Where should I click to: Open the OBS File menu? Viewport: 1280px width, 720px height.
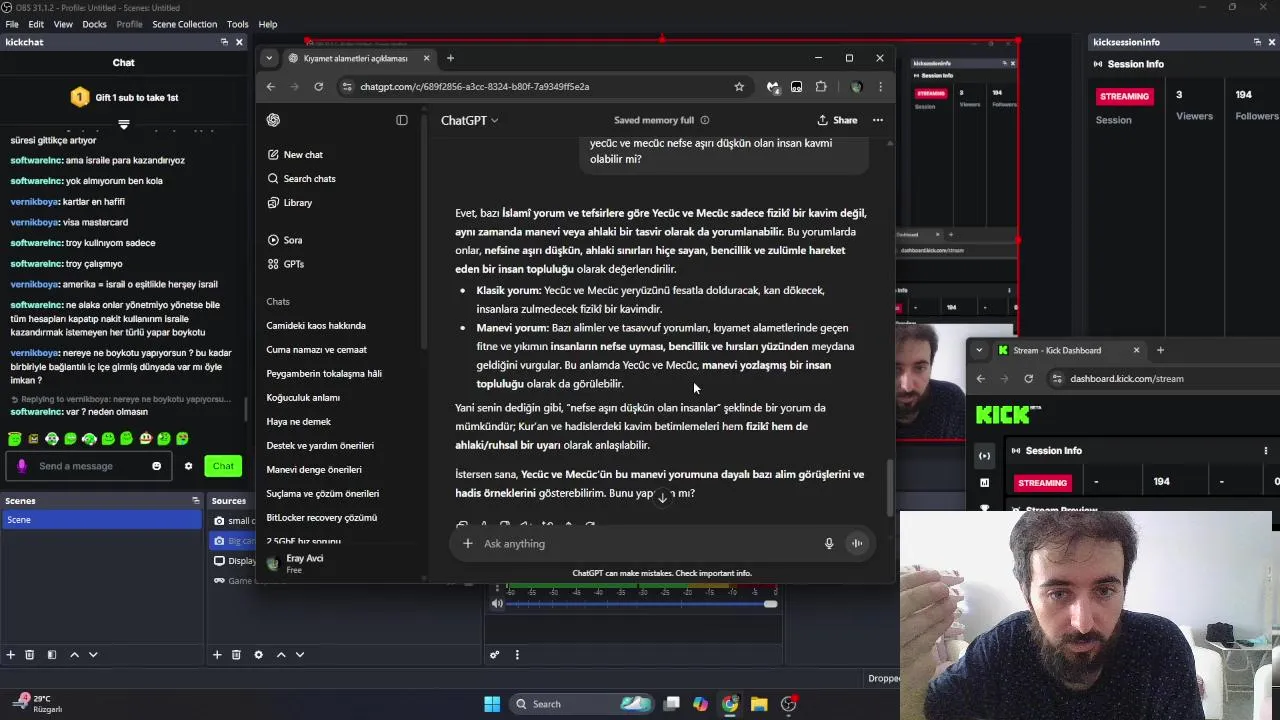coord(12,24)
